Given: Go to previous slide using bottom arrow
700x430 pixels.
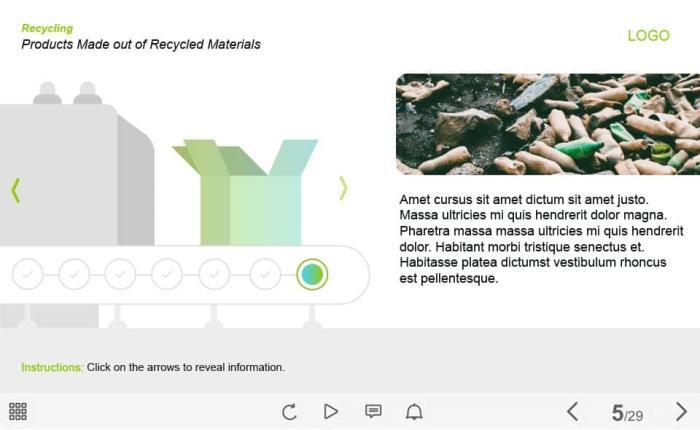Looking at the screenshot, I should pos(572,411).
